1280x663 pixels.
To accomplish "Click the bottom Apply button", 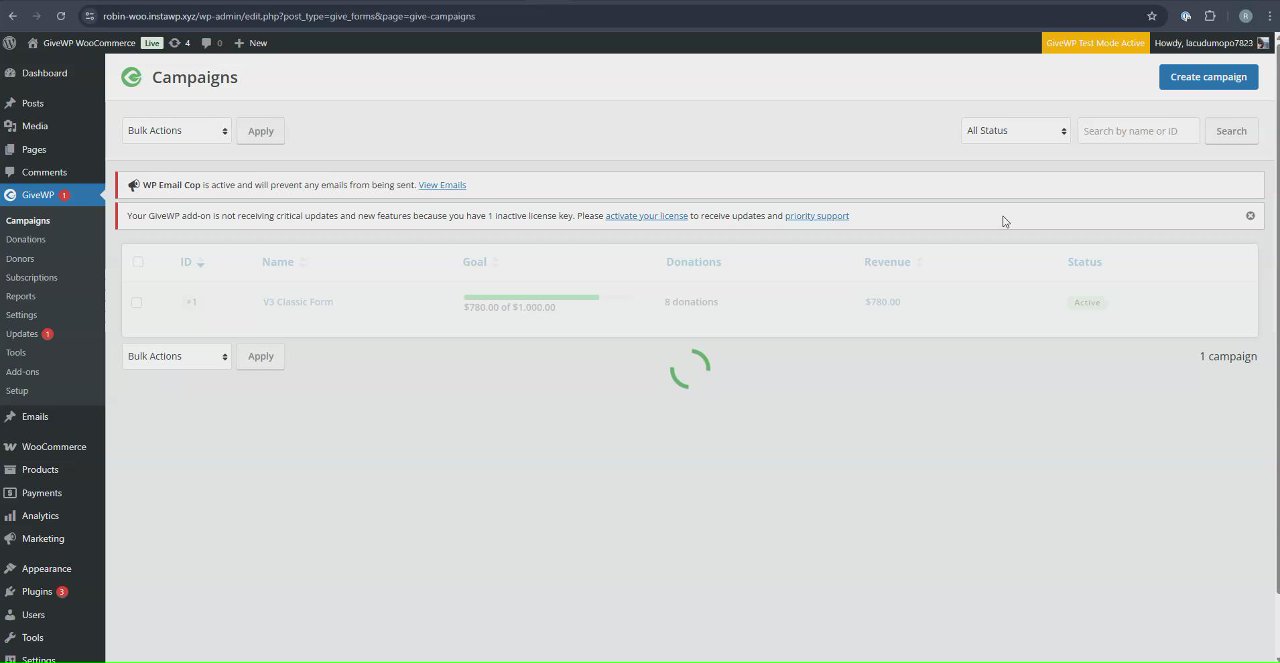I will (x=261, y=357).
